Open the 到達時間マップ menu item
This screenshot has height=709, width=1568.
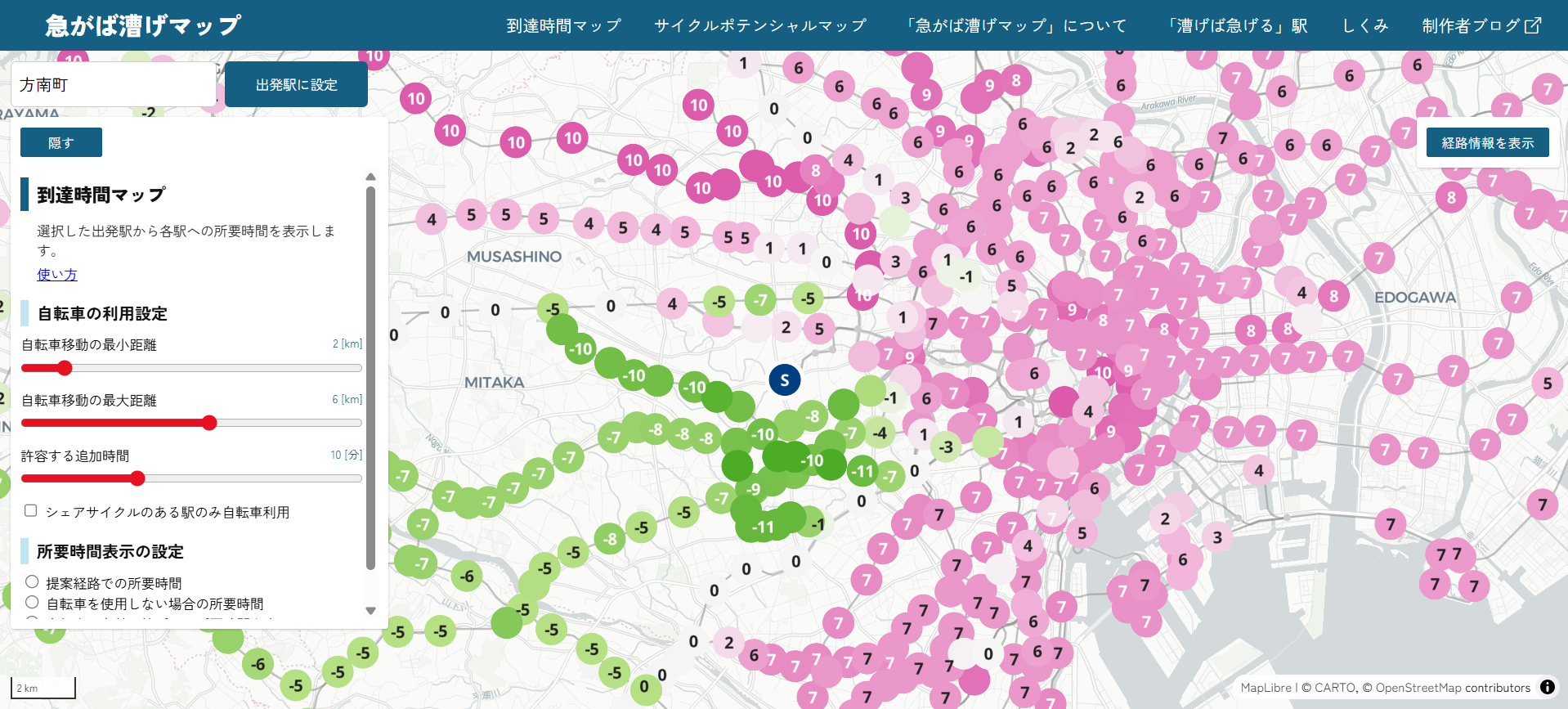click(563, 25)
